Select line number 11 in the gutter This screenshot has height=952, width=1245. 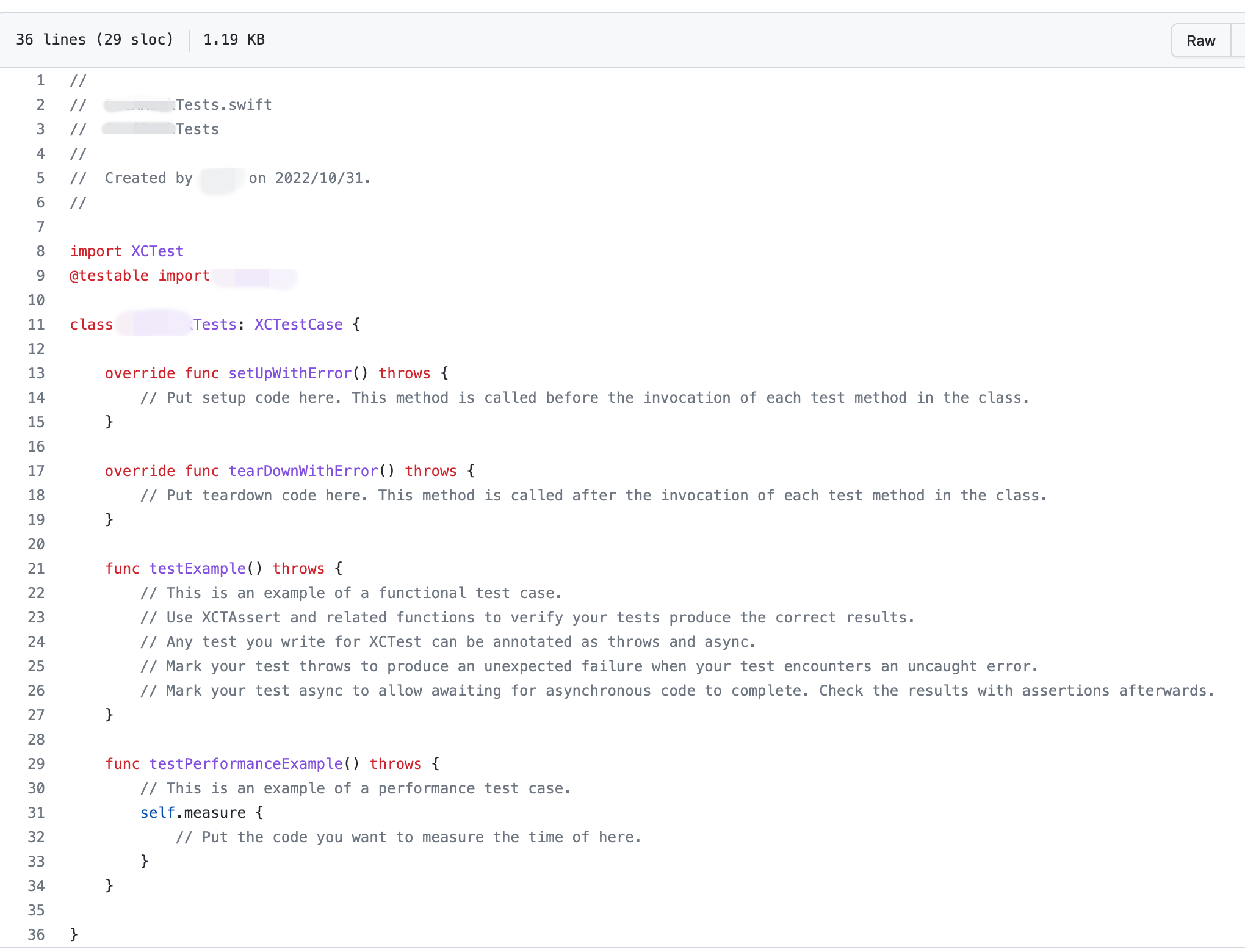pos(37,325)
